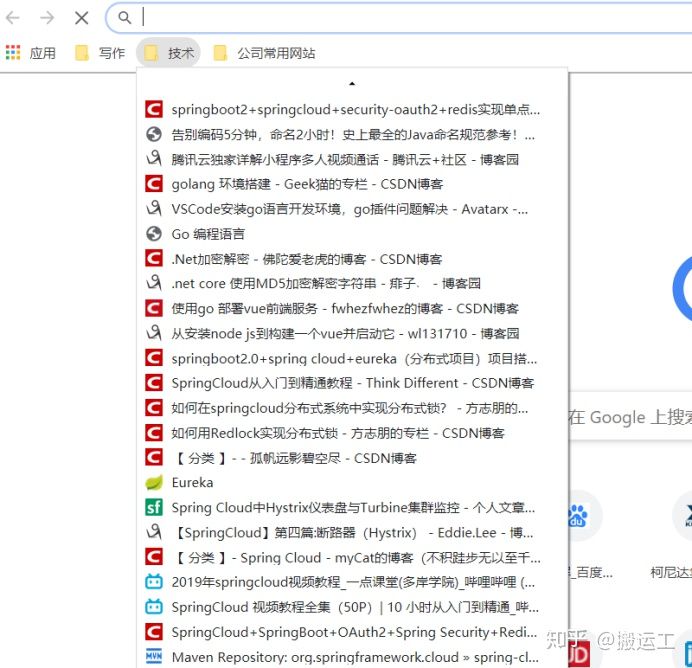
Task: Open the 公司常用网站 bookmark folder
Action: coord(264,53)
